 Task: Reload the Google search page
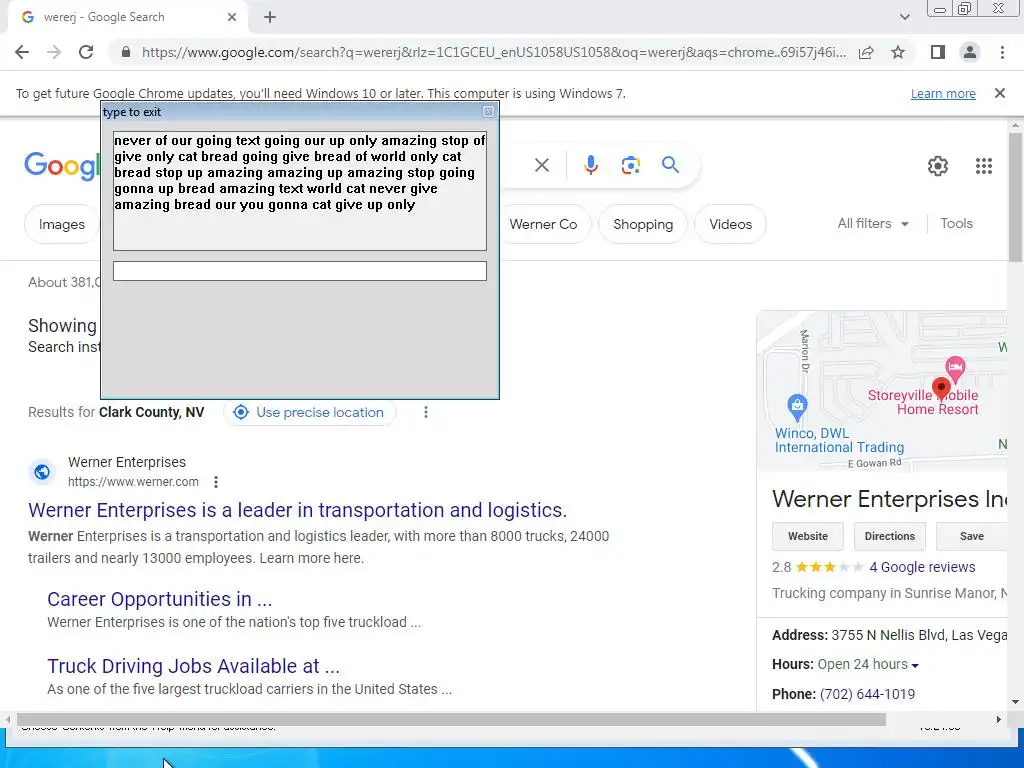(86, 52)
